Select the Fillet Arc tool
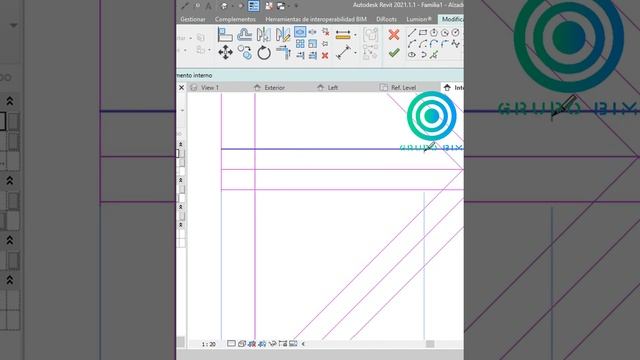Image resolution: width=640 pixels, height=360 pixels. click(445, 44)
